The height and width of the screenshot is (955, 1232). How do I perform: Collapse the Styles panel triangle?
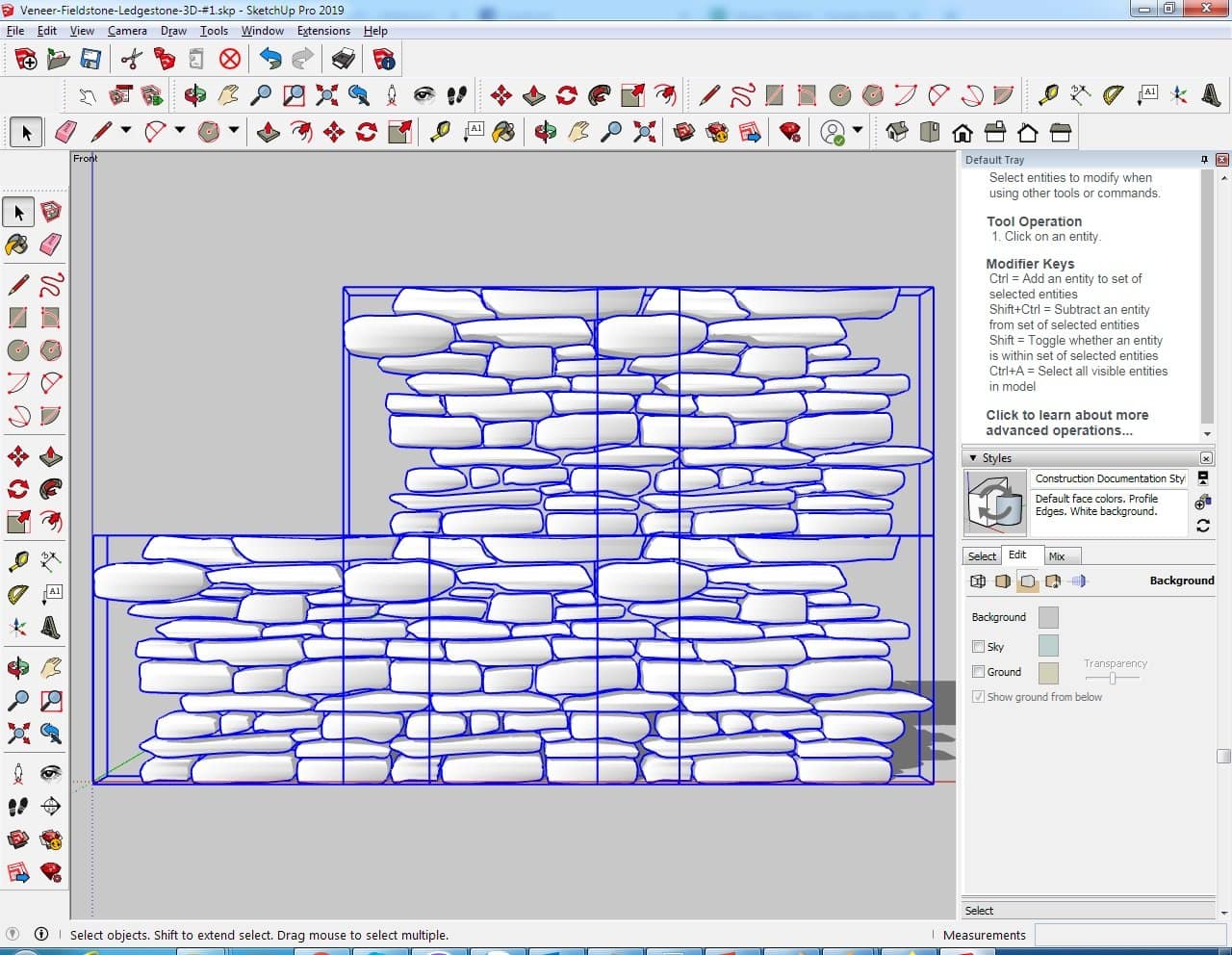click(972, 458)
